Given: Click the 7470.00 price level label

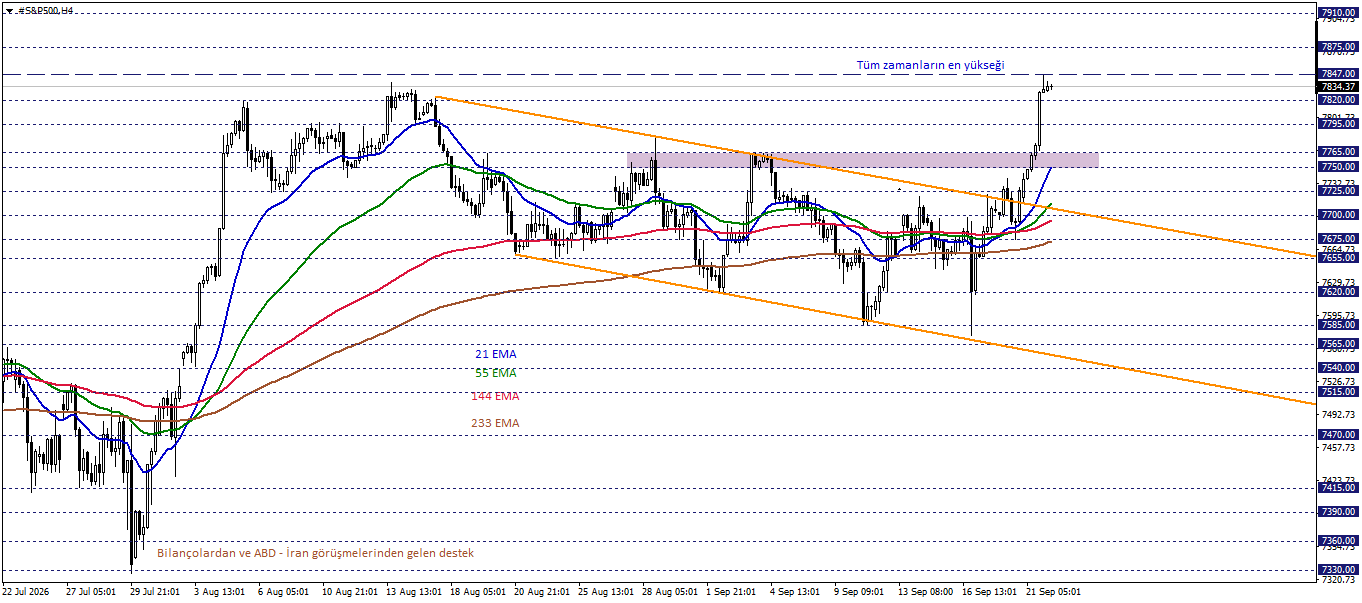Looking at the screenshot, I should (x=1338, y=435).
